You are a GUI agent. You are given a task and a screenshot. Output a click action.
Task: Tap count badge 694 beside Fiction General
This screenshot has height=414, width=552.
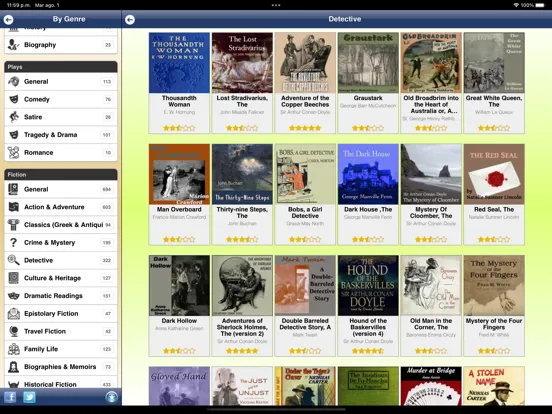[107, 189]
